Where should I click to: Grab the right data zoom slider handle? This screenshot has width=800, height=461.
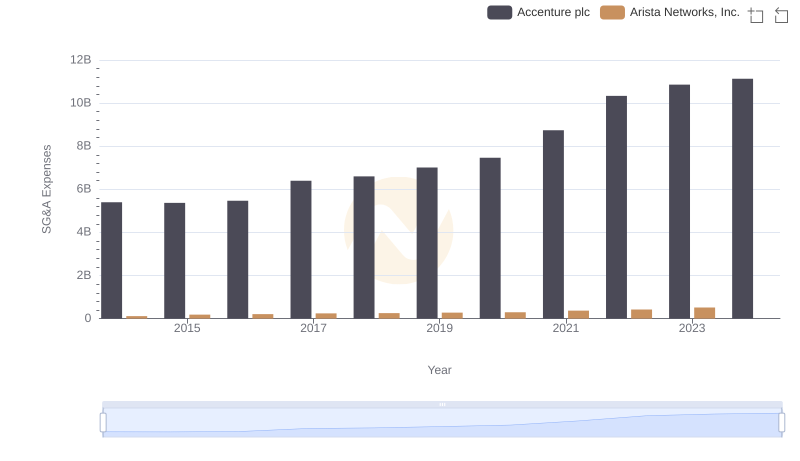(x=782, y=423)
